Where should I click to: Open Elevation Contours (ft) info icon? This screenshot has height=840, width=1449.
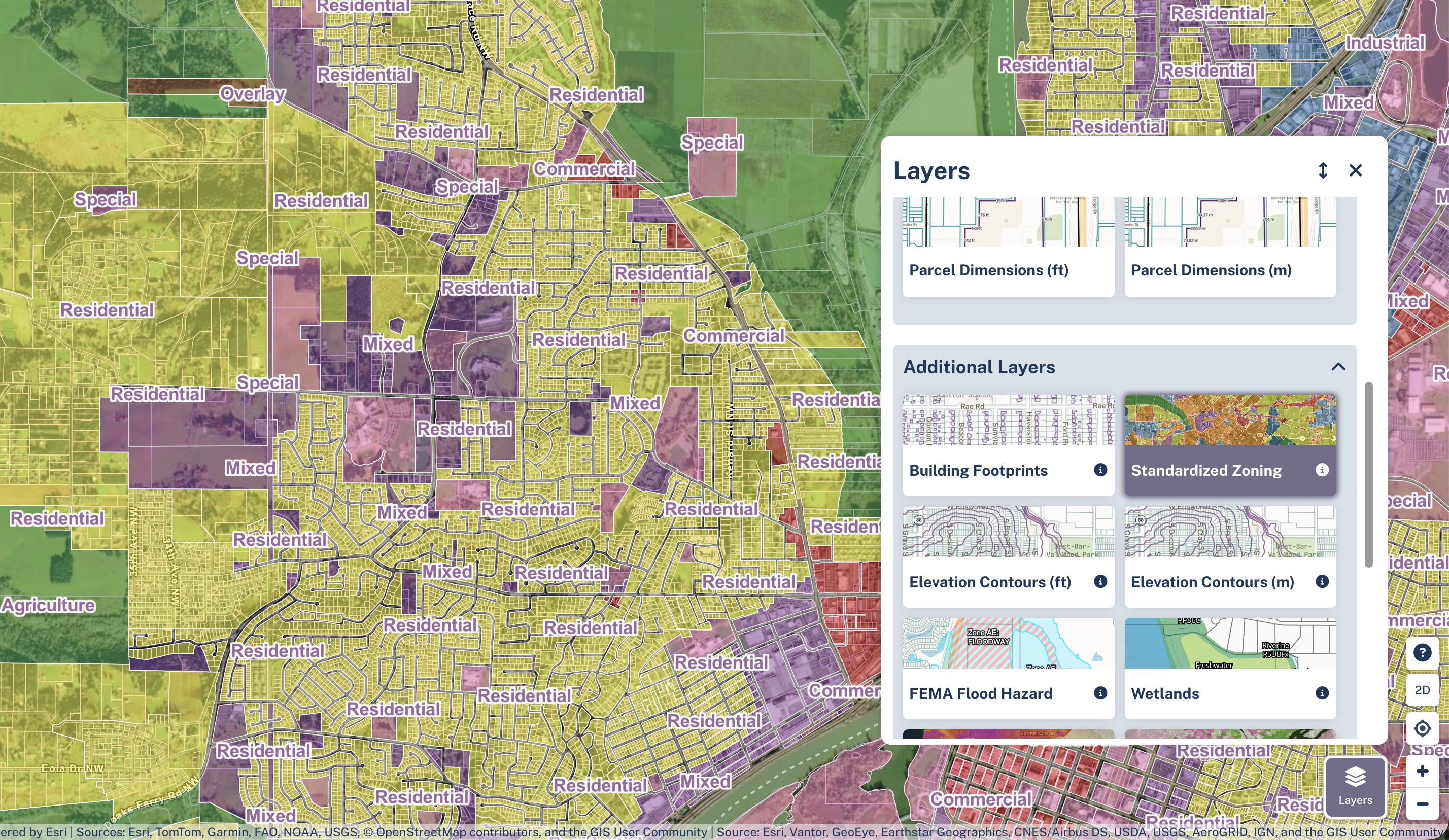point(1100,581)
